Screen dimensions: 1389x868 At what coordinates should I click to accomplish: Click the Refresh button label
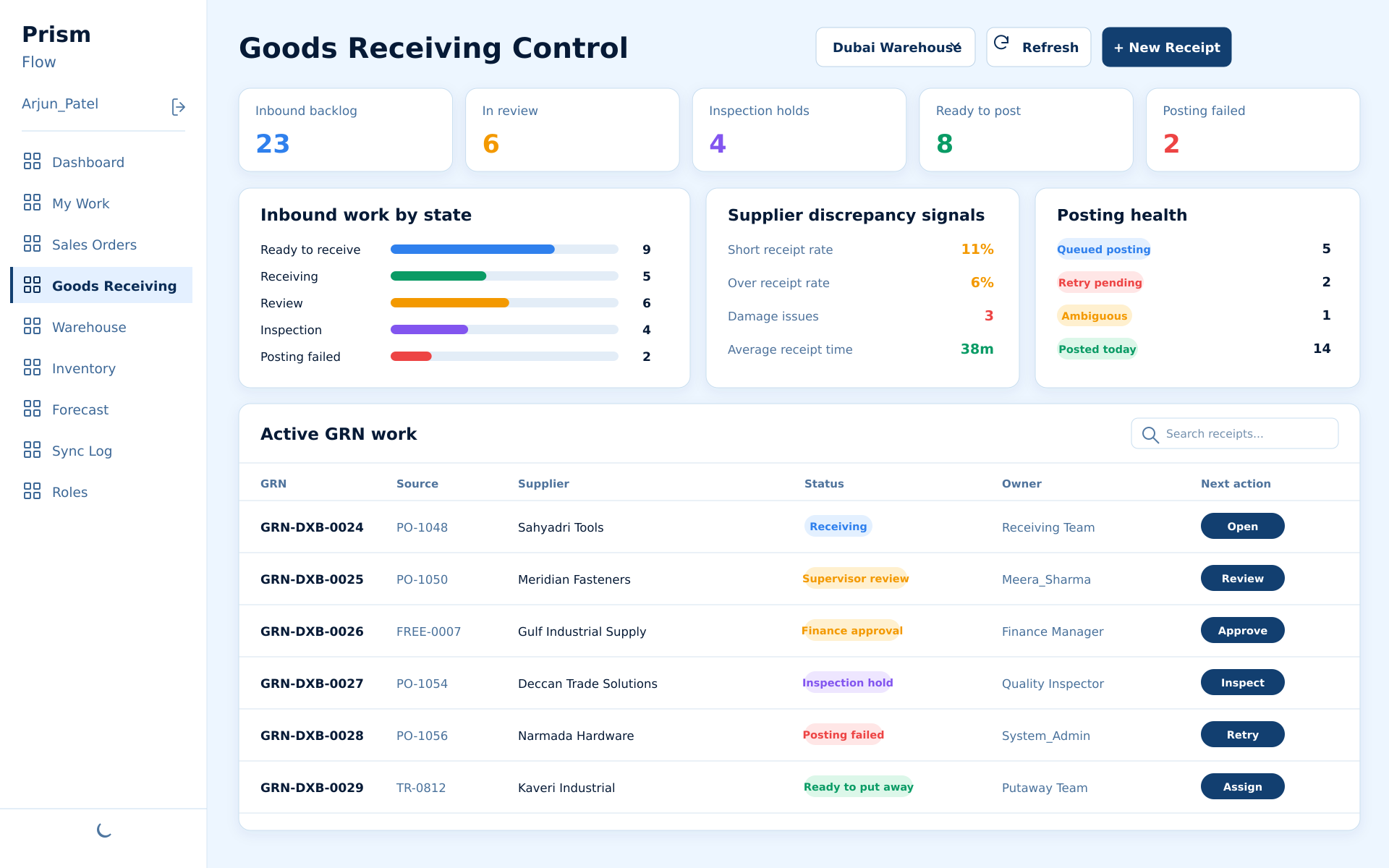[1050, 47]
